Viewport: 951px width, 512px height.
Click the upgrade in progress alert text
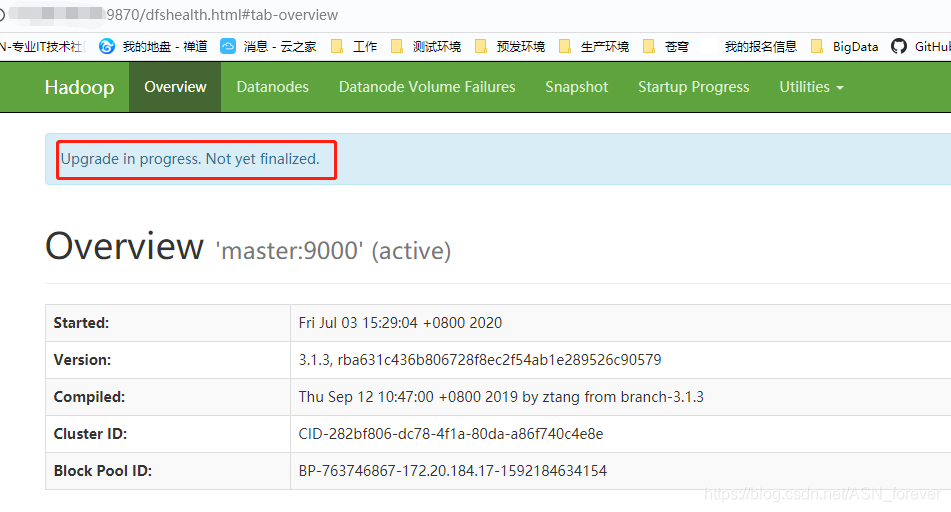coord(190,159)
